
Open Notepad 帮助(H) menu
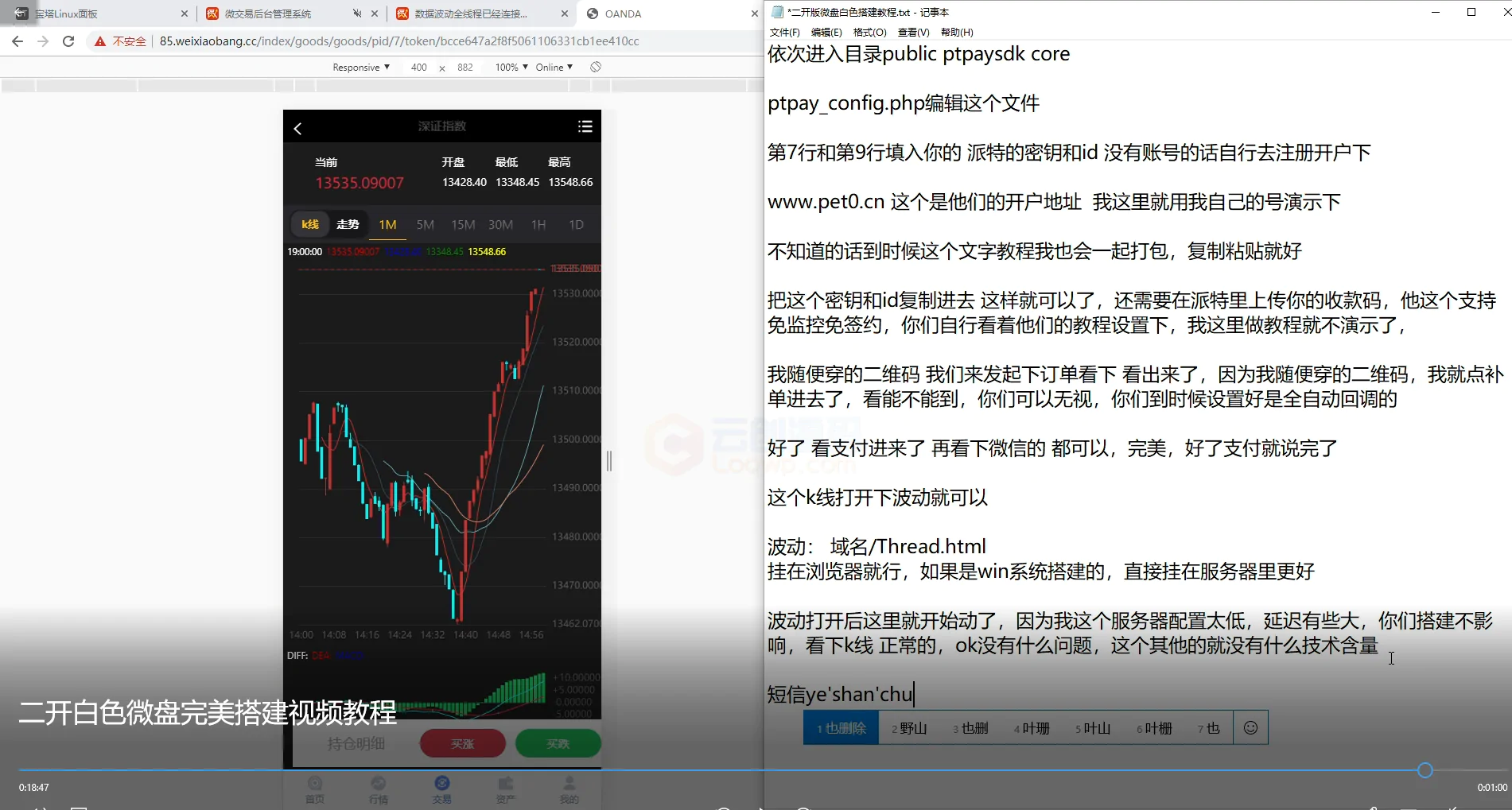(x=957, y=33)
